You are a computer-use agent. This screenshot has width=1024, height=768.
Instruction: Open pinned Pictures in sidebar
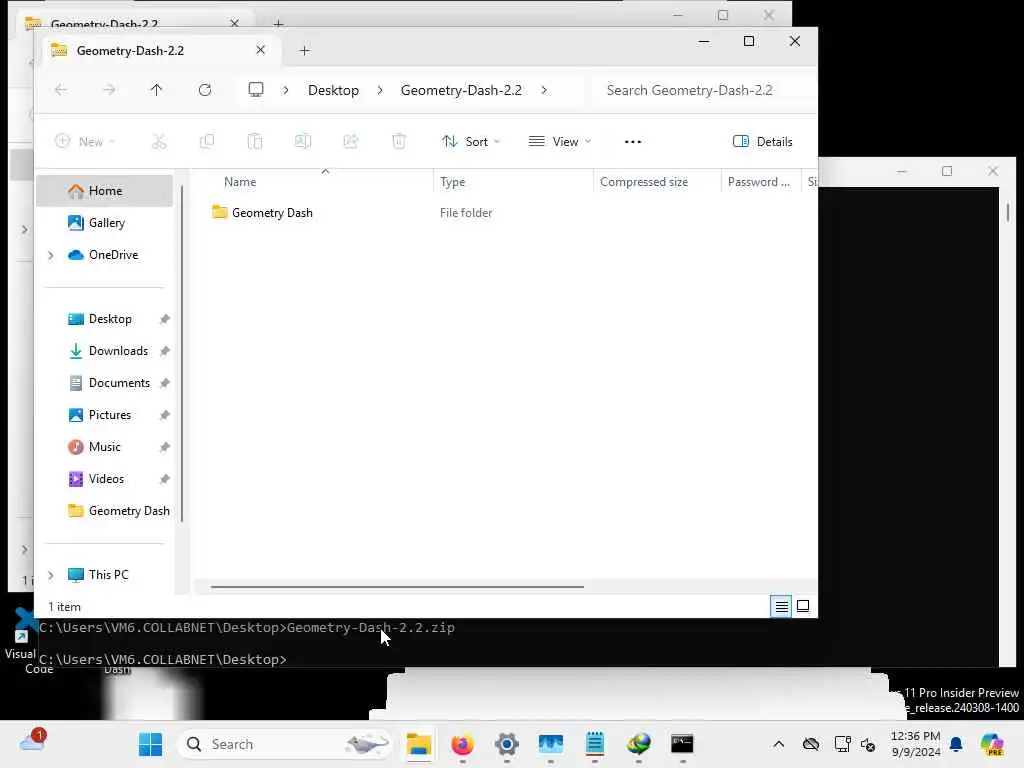(x=109, y=415)
